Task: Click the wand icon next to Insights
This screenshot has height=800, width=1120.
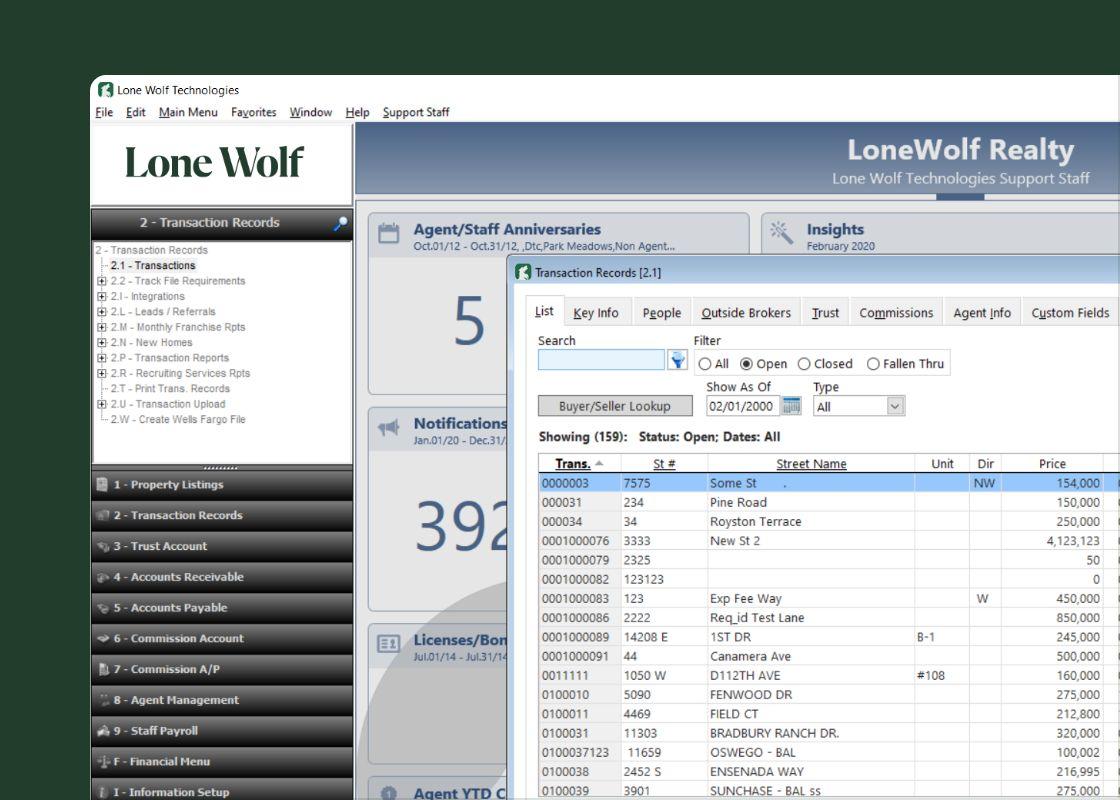Action: pyautogui.click(x=781, y=233)
